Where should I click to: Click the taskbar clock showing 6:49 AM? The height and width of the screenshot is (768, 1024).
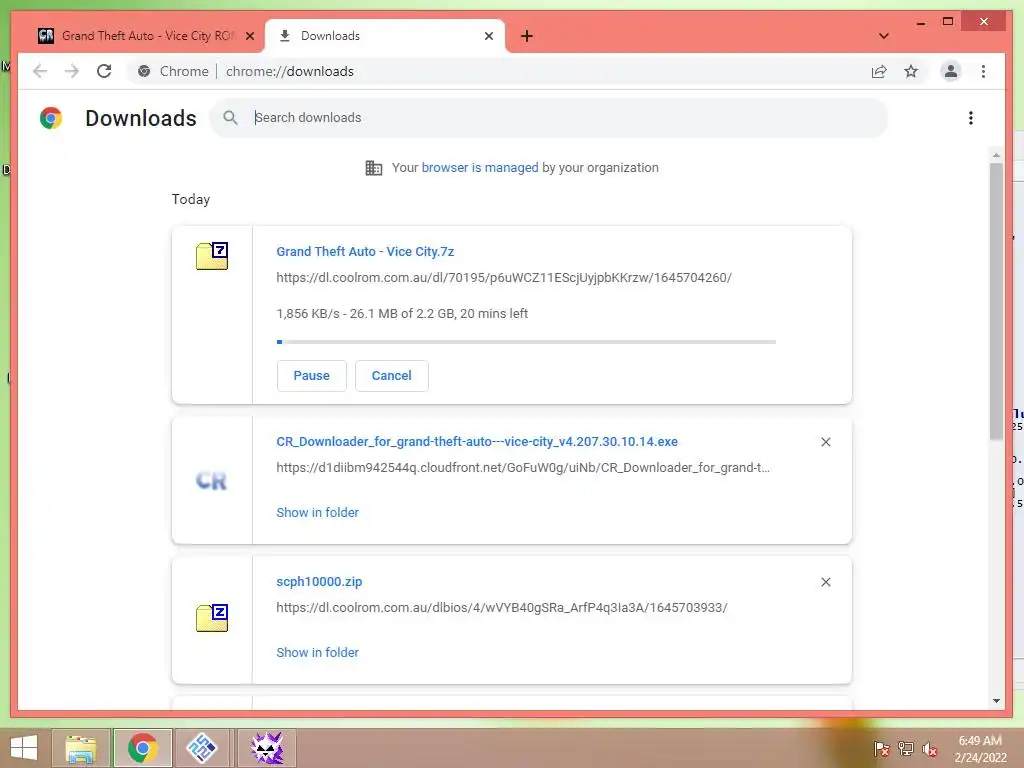tap(980, 749)
